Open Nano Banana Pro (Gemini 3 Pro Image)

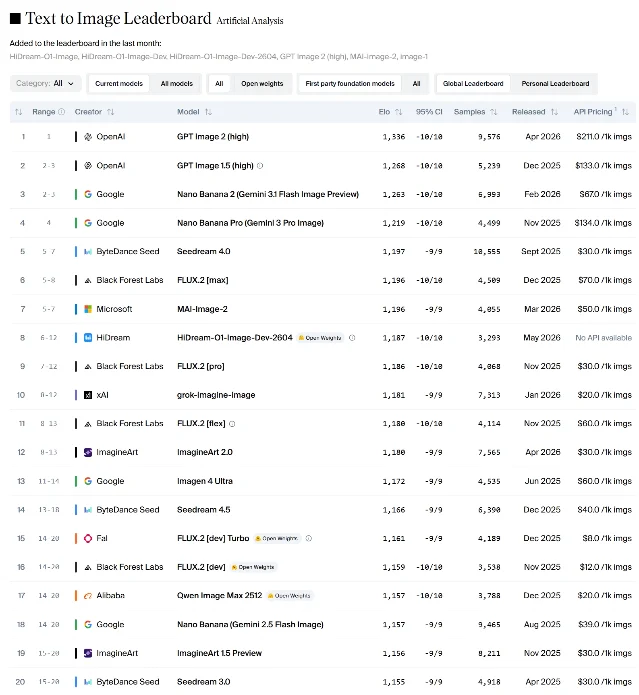250,223
